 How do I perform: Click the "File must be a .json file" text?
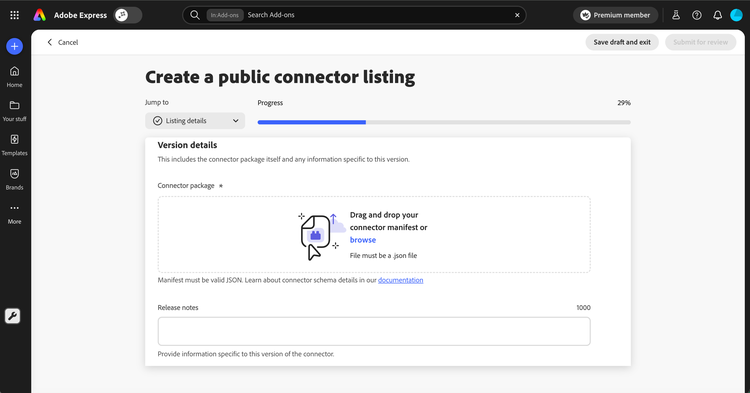coord(383,256)
